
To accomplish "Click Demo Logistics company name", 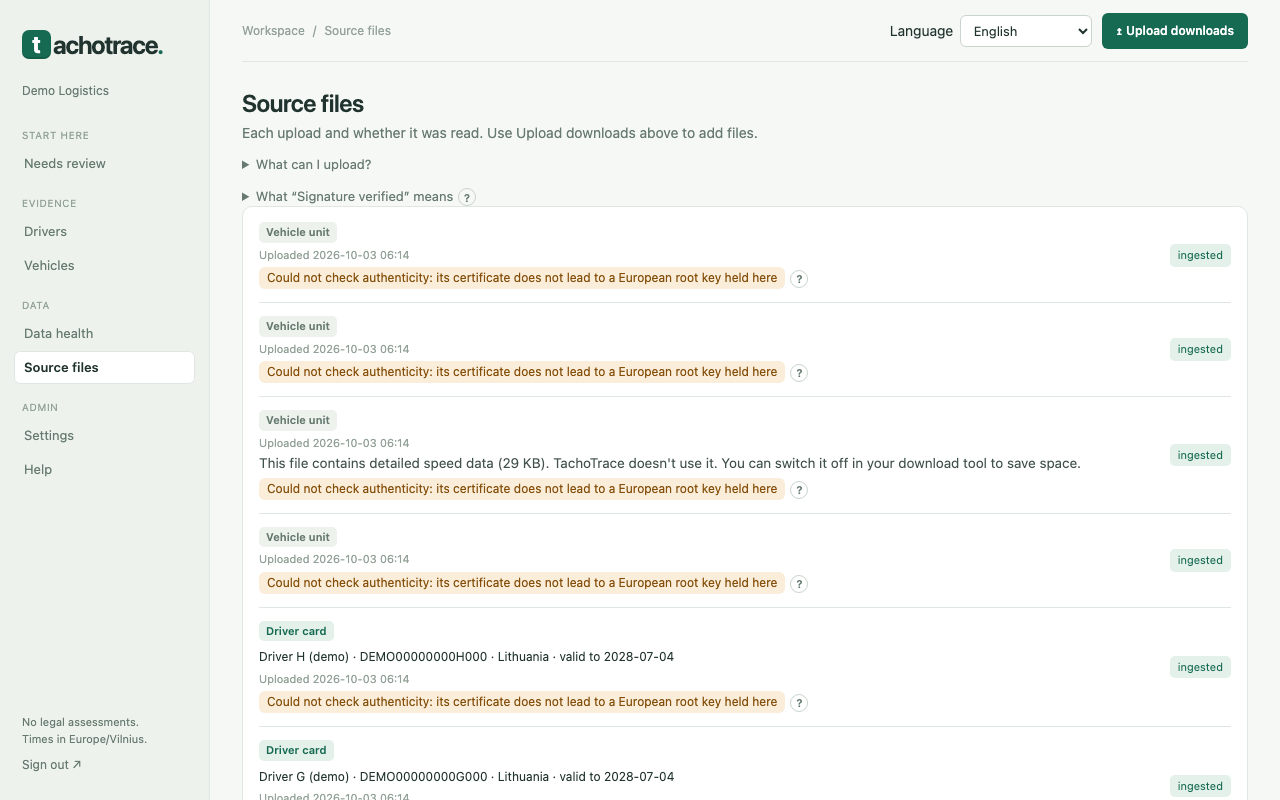I will tap(65, 91).
